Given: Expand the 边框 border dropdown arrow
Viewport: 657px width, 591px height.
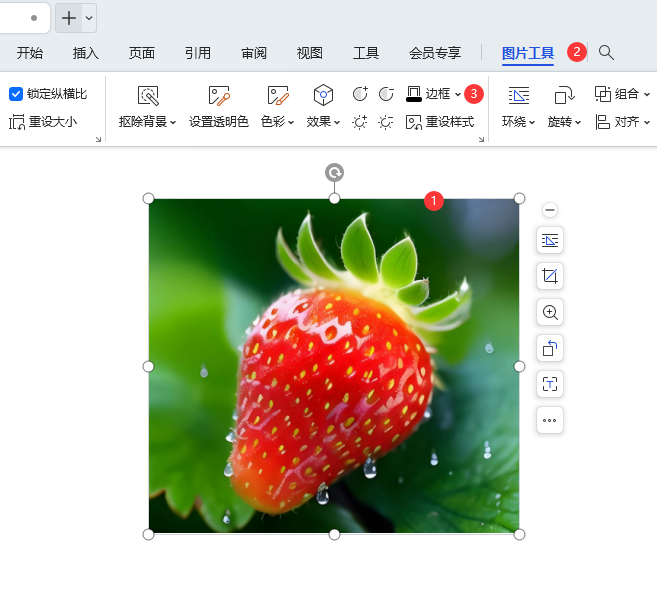Looking at the screenshot, I should click(x=458, y=94).
